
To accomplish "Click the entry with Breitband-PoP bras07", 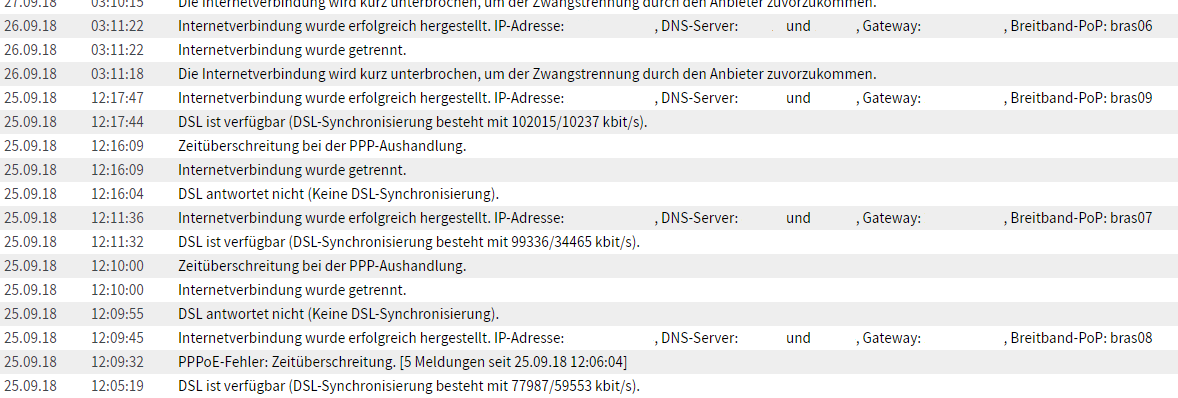I will (589, 219).
